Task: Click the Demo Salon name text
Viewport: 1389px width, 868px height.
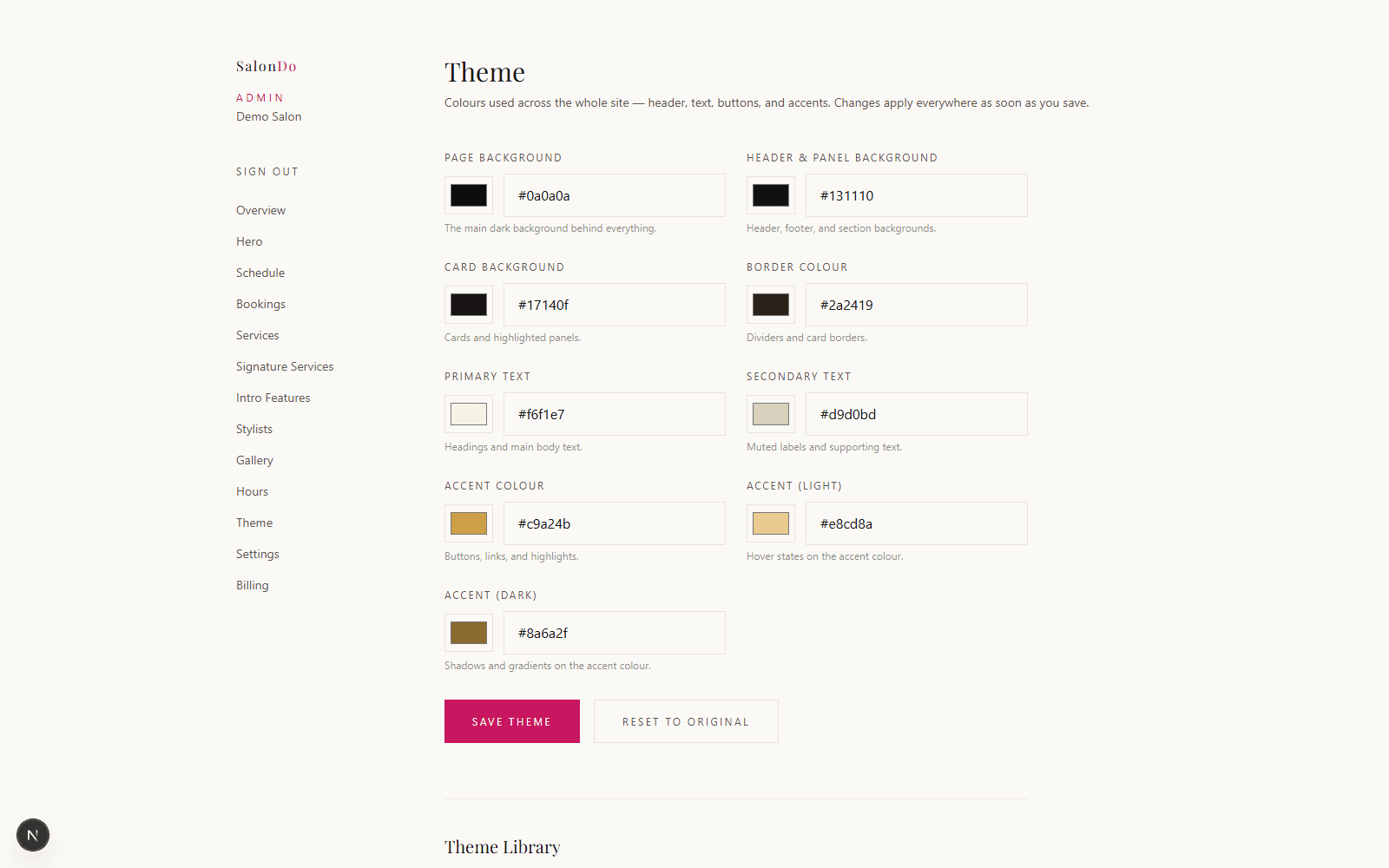Action: tap(269, 116)
